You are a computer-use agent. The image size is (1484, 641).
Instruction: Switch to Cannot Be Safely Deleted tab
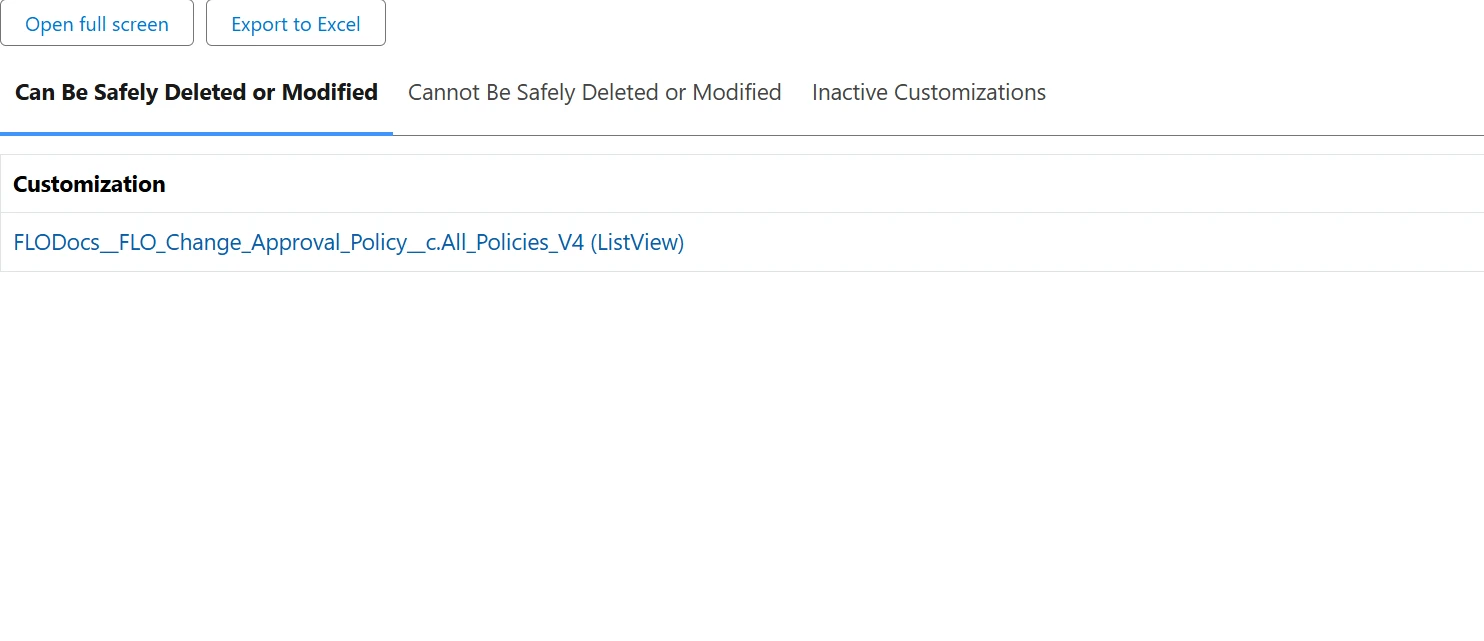(x=594, y=92)
